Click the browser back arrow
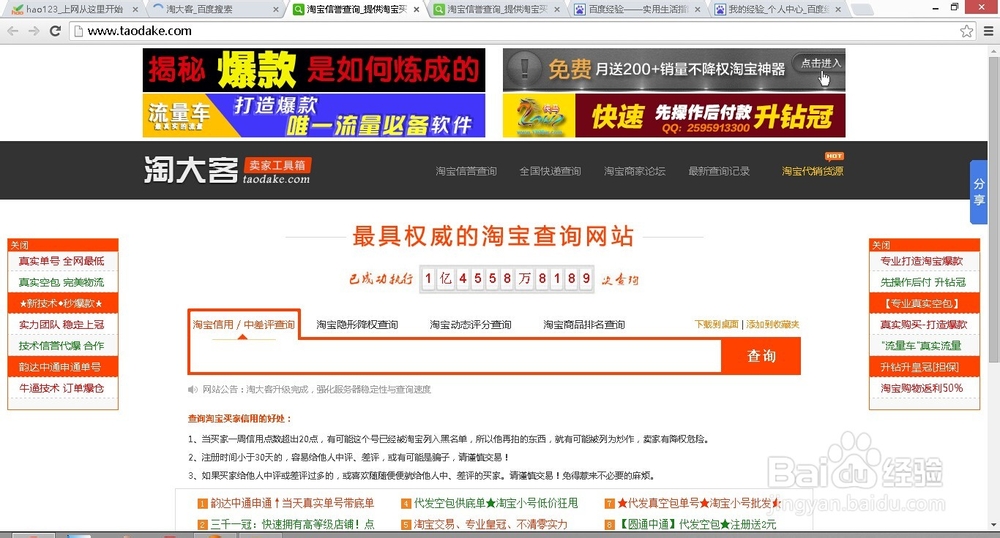1000x538 pixels. 13,31
